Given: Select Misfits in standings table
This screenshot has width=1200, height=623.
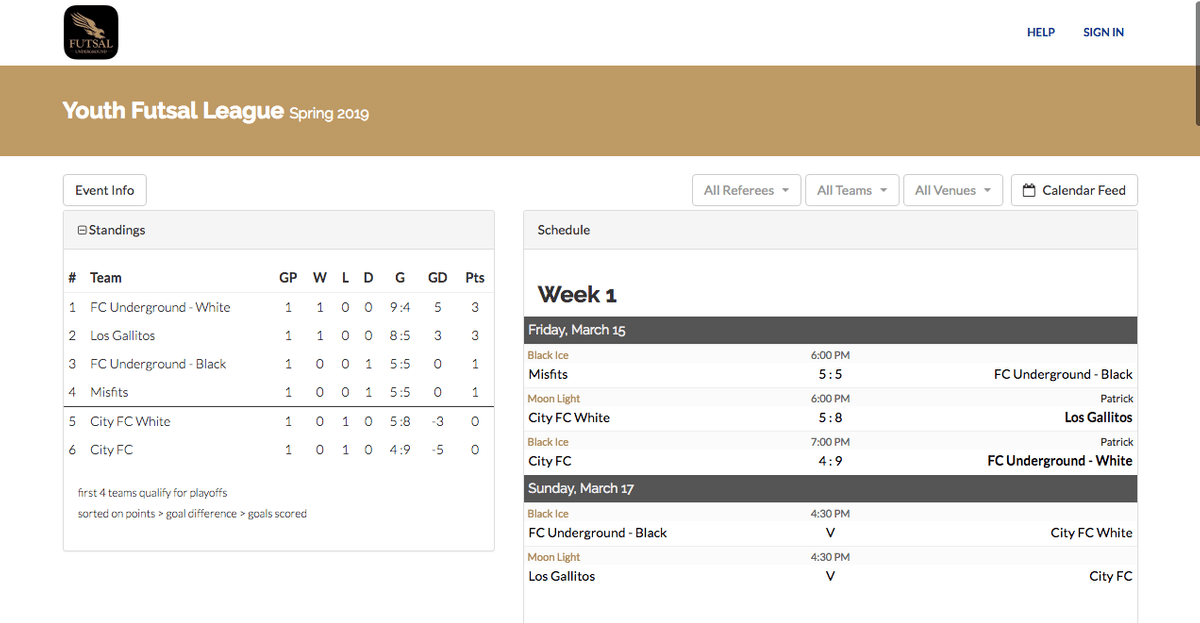Looking at the screenshot, I should click(109, 392).
